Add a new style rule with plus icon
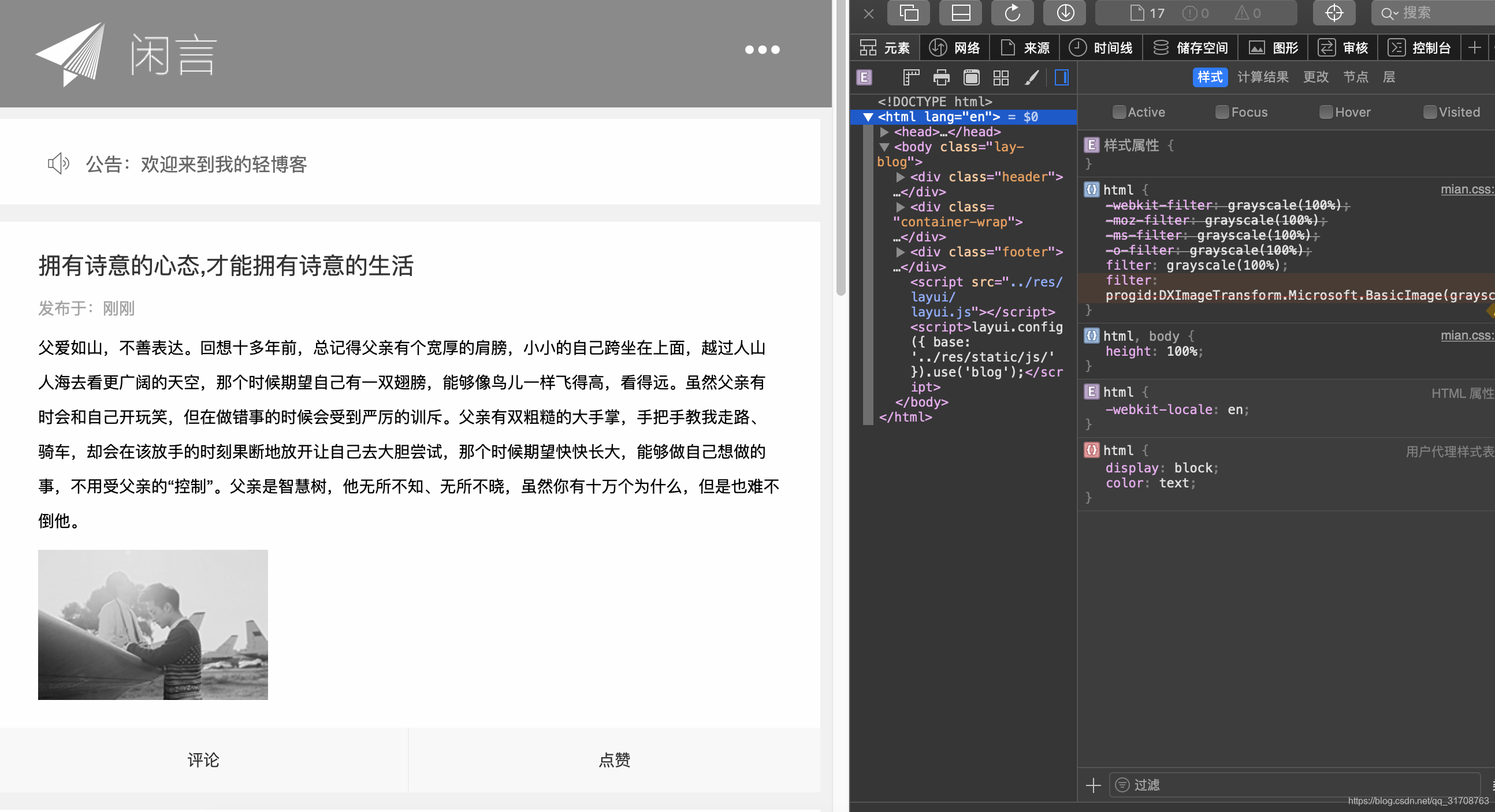 tap(1094, 785)
